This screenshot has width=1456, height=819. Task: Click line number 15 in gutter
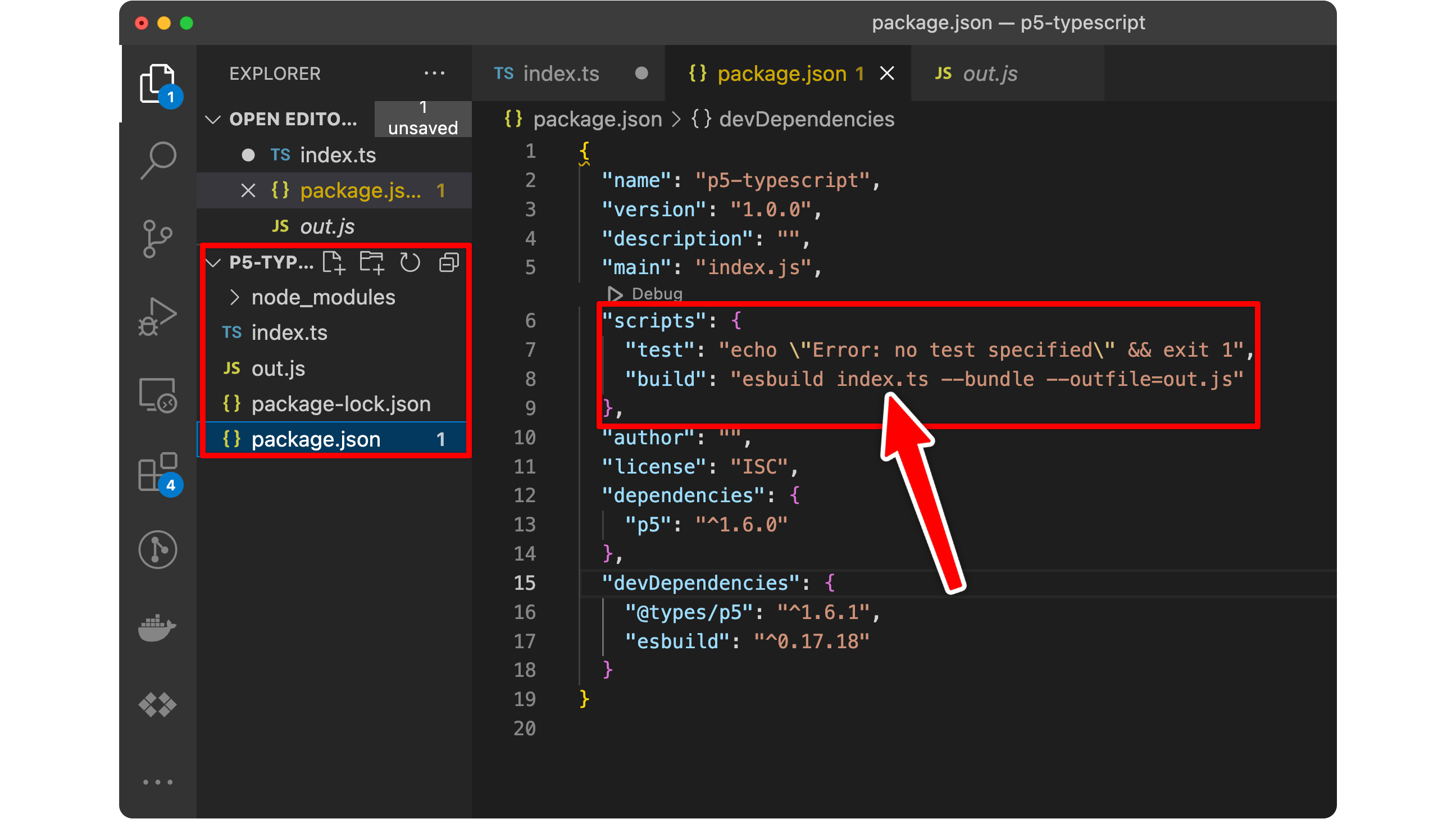[525, 583]
